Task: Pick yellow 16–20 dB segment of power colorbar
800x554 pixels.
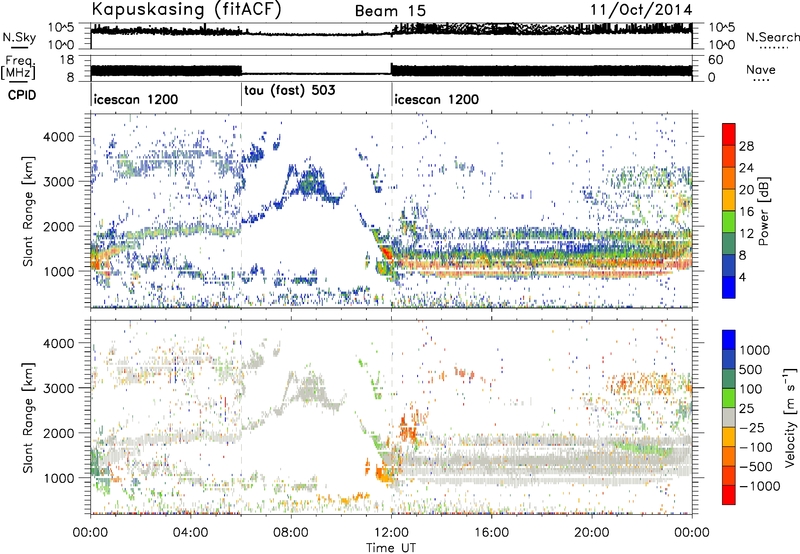Action: 729,200
